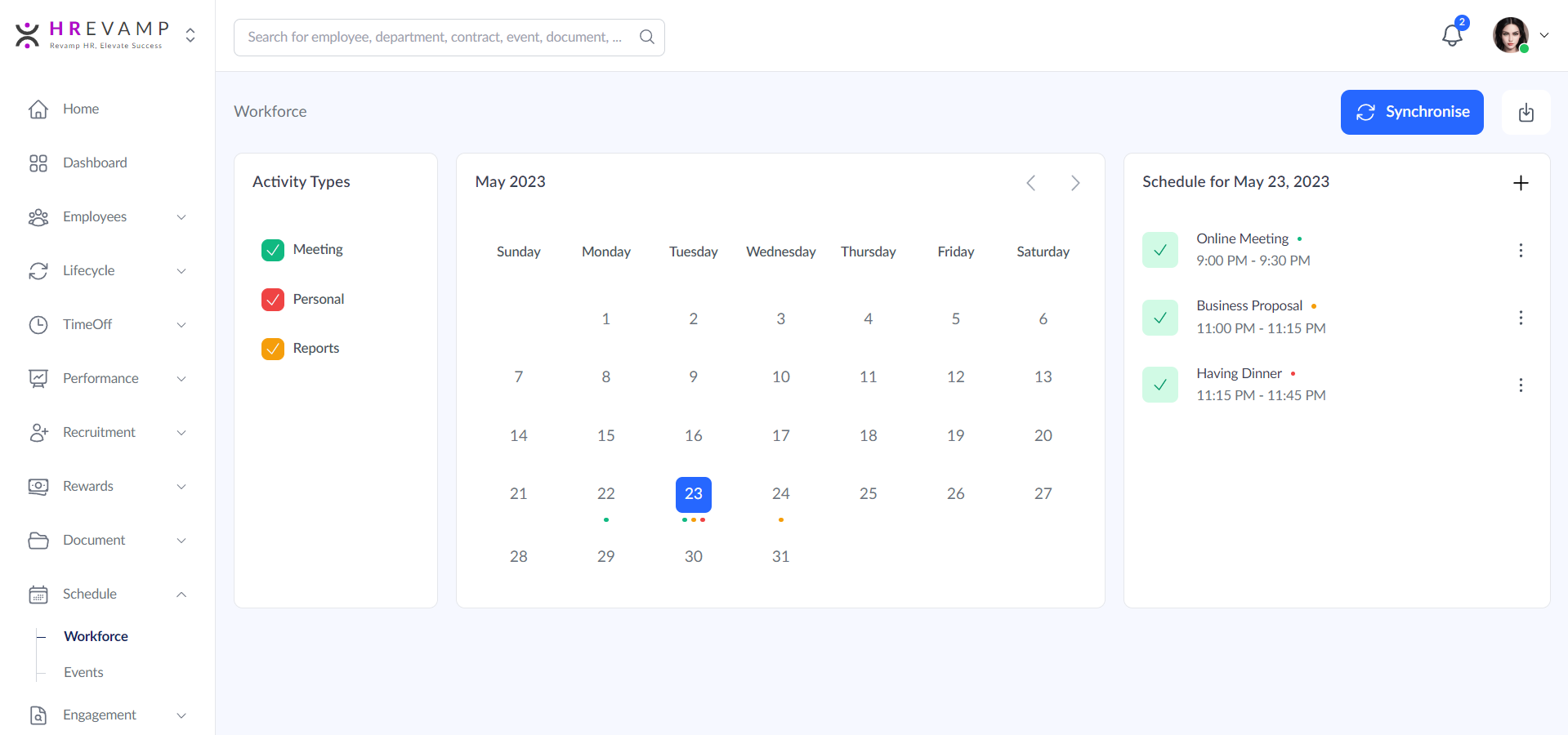Open the user profile dropdown arrow
Image resolution: width=1568 pixels, height=735 pixels.
coord(1543,35)
